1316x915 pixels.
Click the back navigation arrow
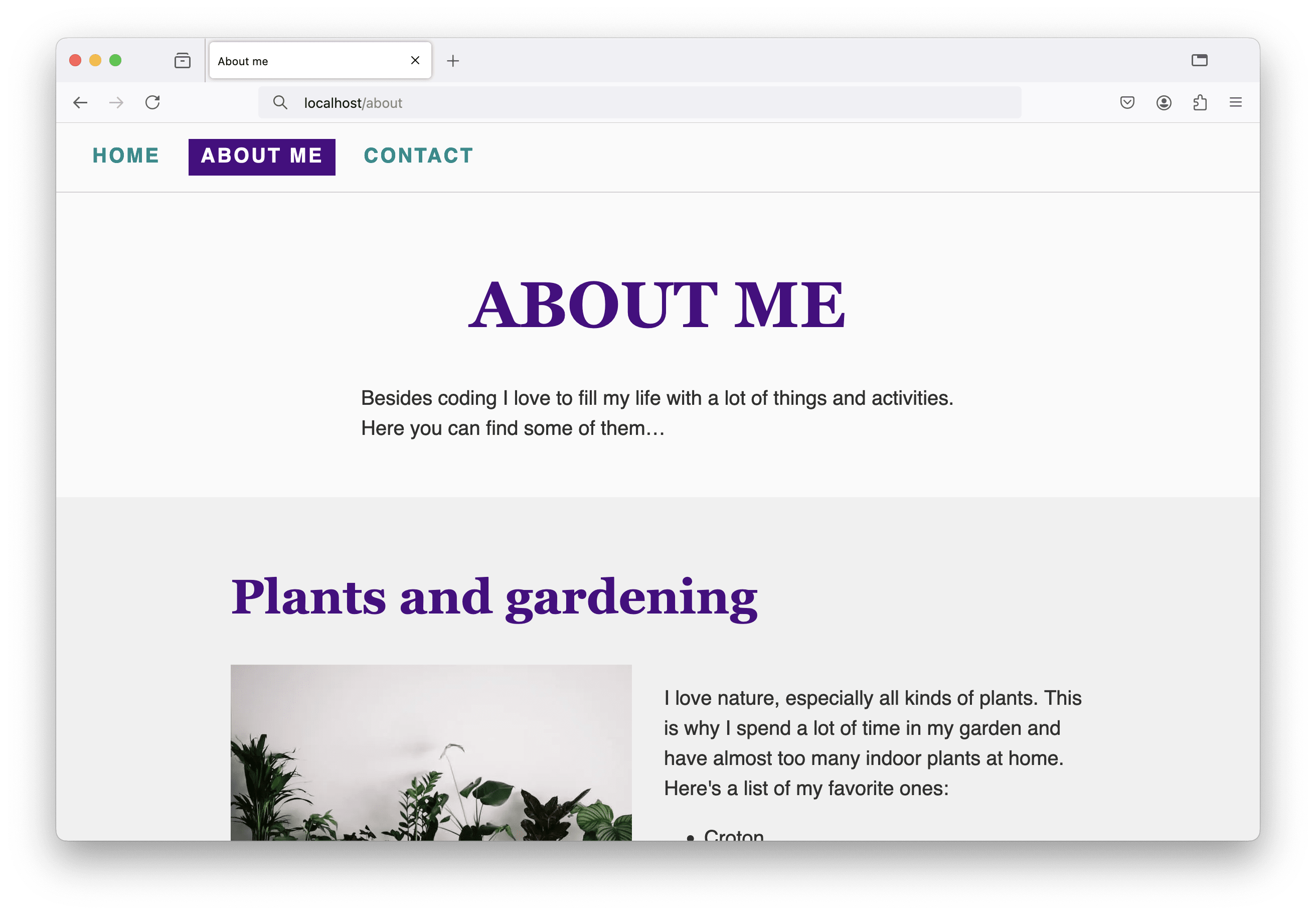tap(80, 103)
